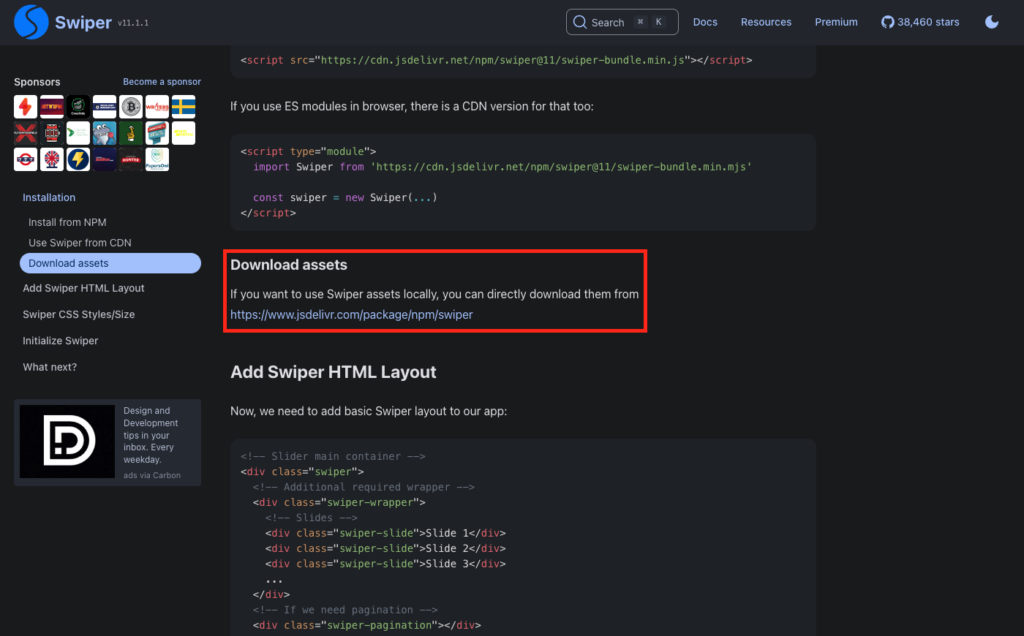Click the Download assets heading in the article

[289, 265]
